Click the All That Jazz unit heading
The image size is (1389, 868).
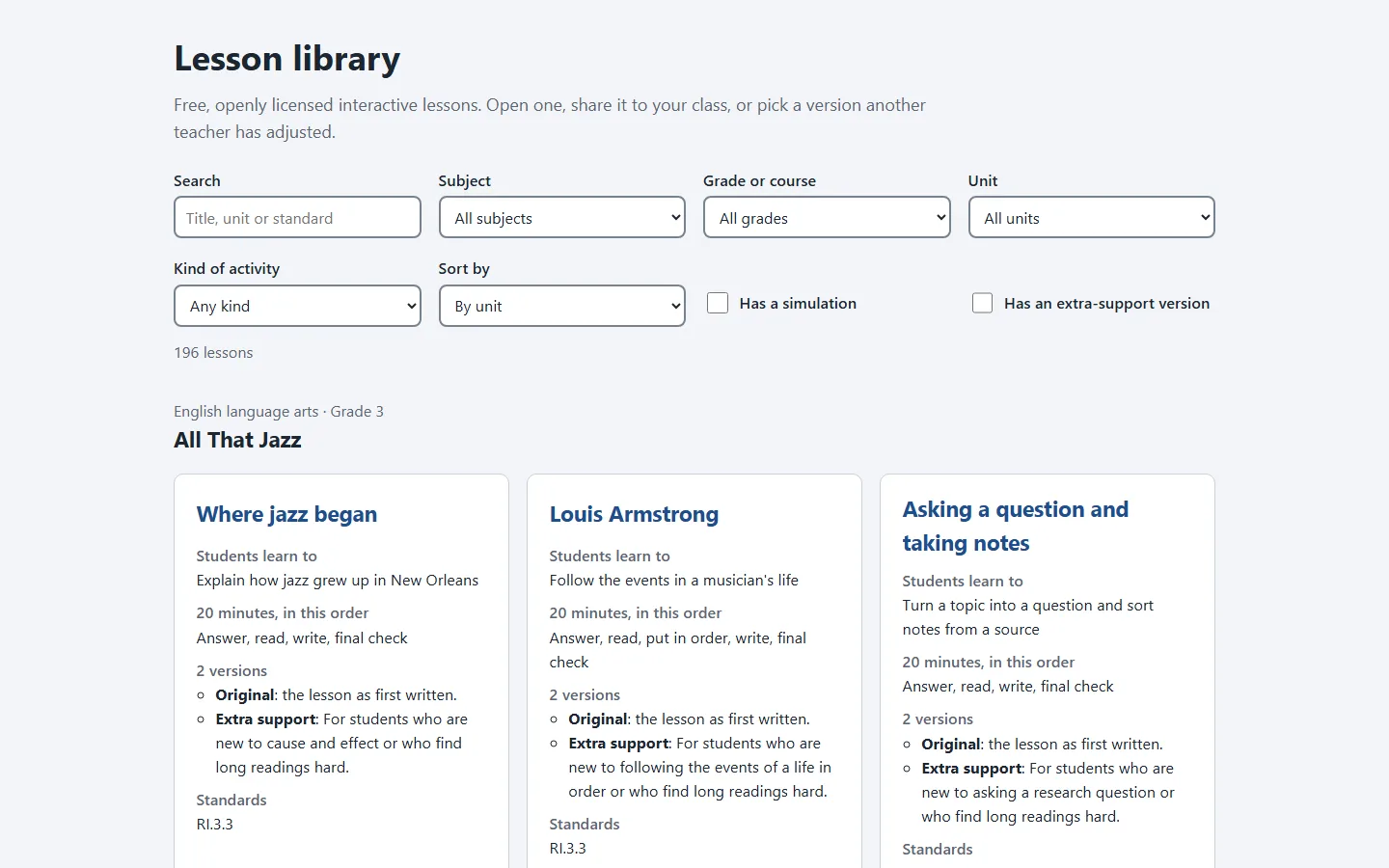[237, 440]
